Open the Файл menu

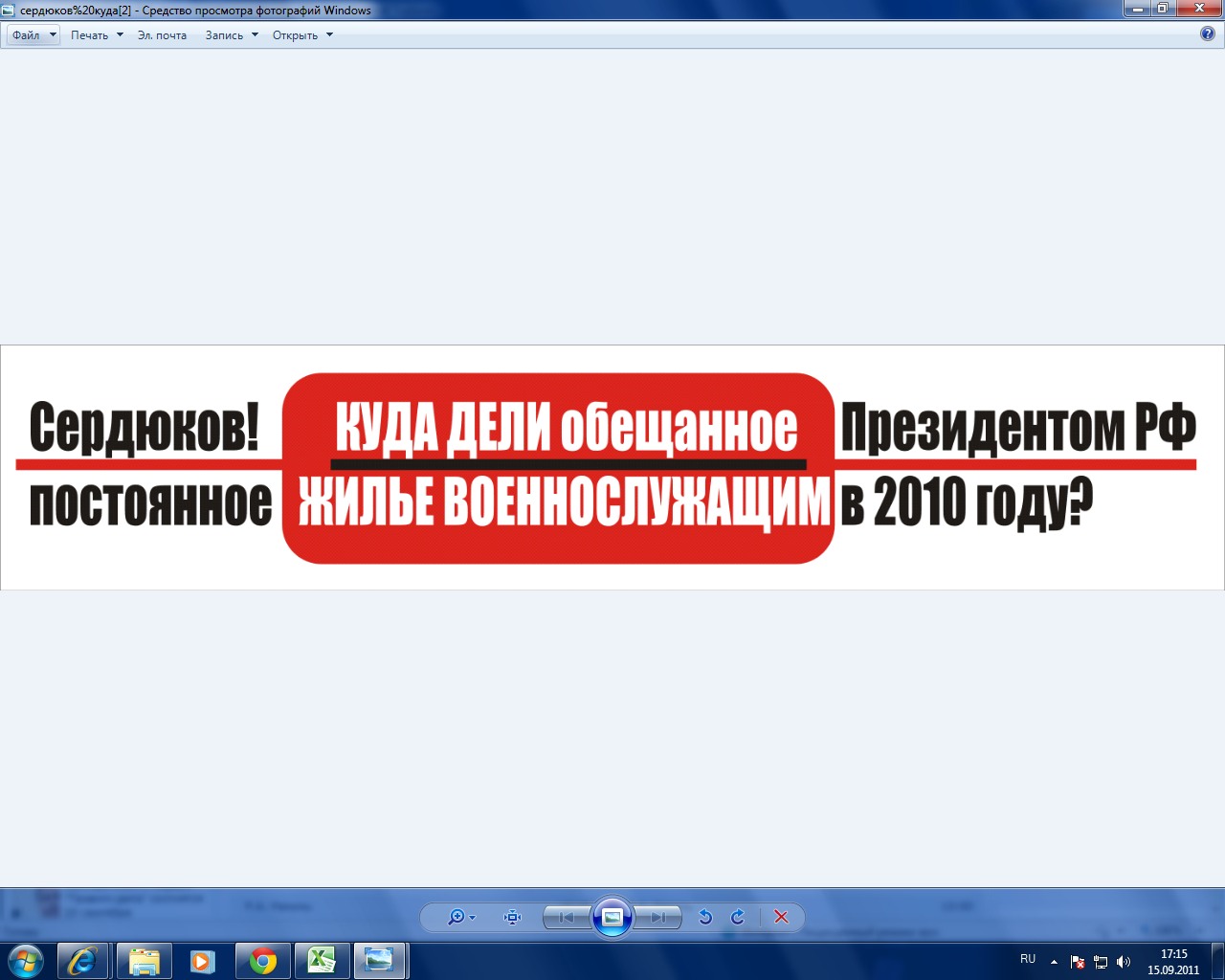[33, 35]
